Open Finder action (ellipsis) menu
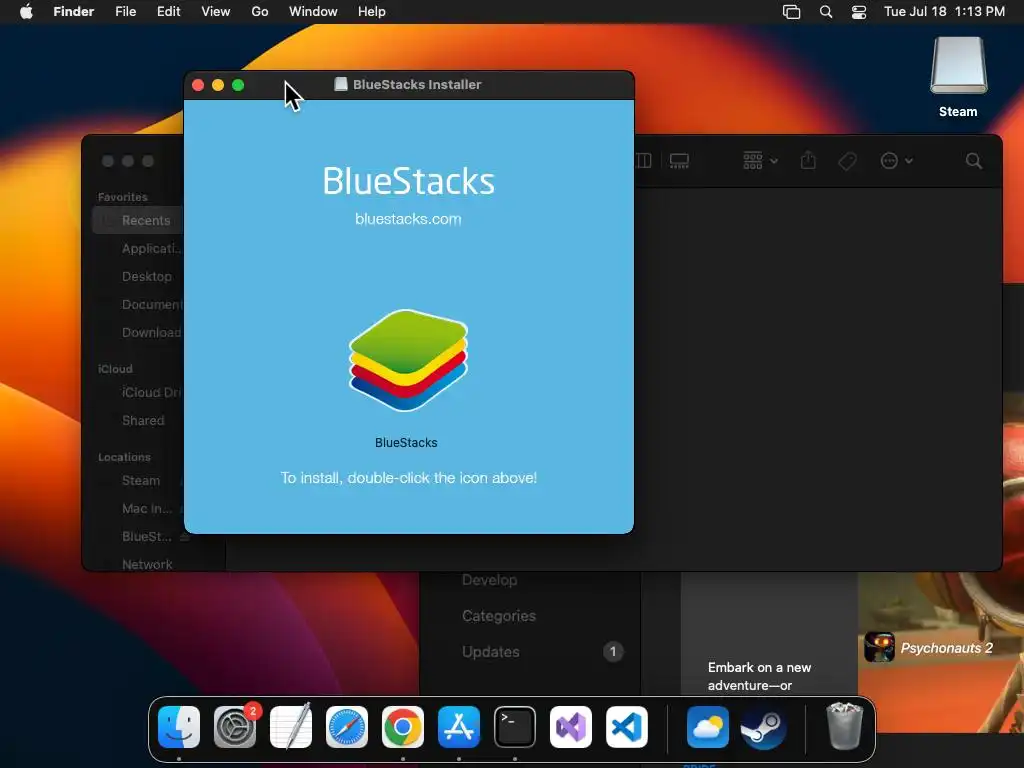This screenshot has height=768, width=1024. click(896, 161)
